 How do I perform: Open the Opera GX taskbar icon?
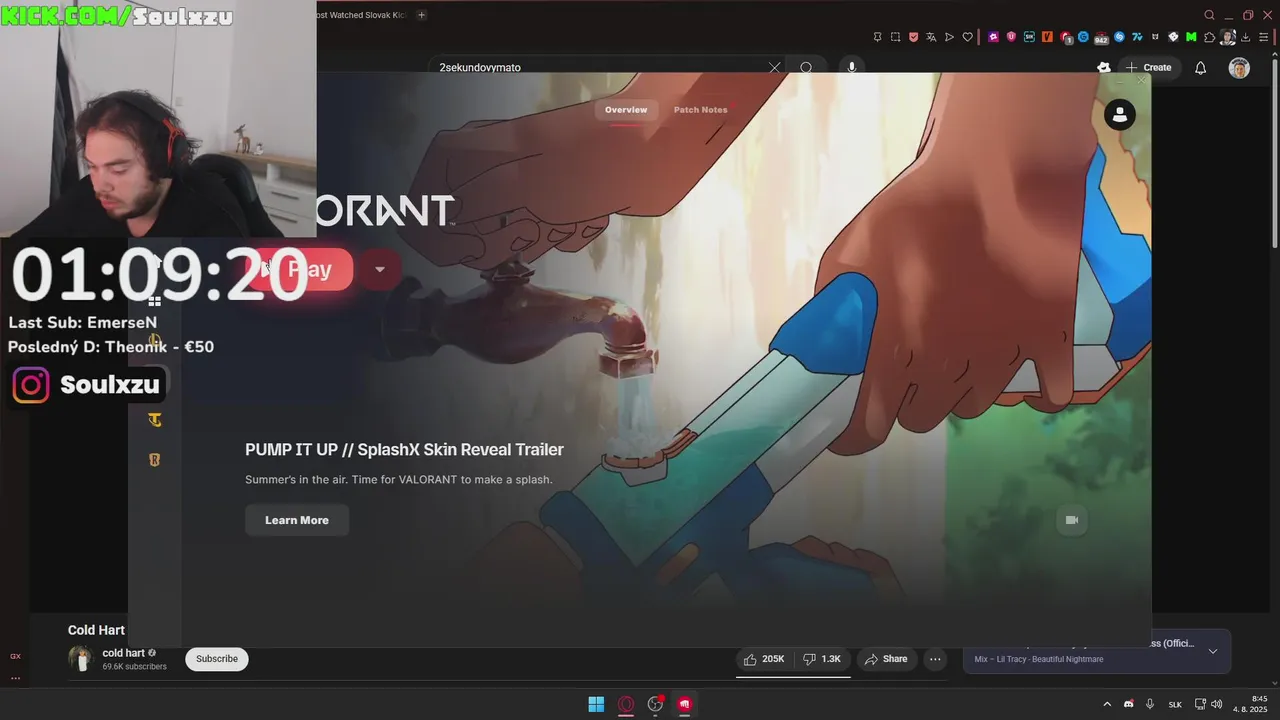coord(626,704)
